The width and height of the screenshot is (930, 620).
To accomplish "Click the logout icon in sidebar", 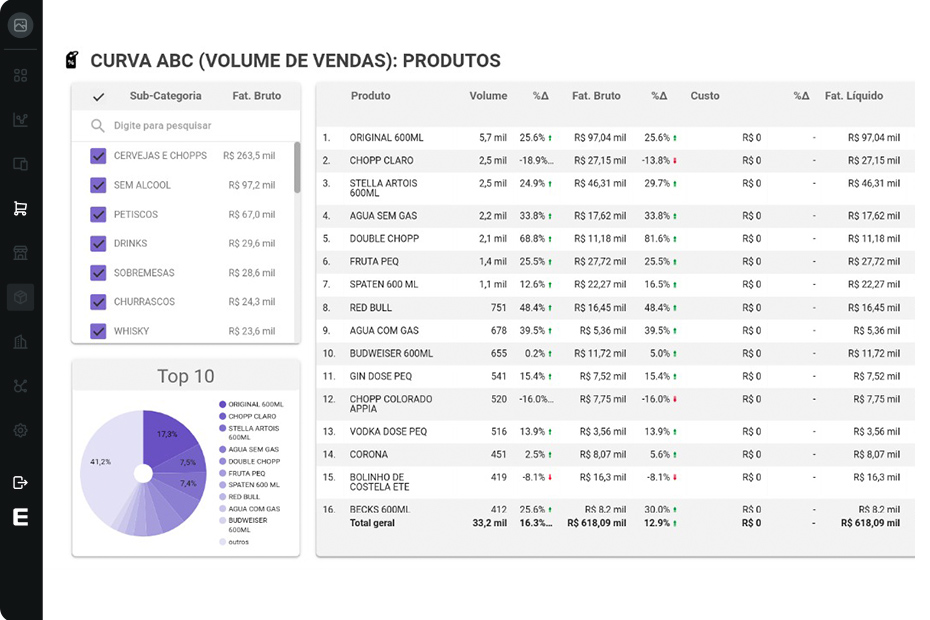I will tap(20, 482).
